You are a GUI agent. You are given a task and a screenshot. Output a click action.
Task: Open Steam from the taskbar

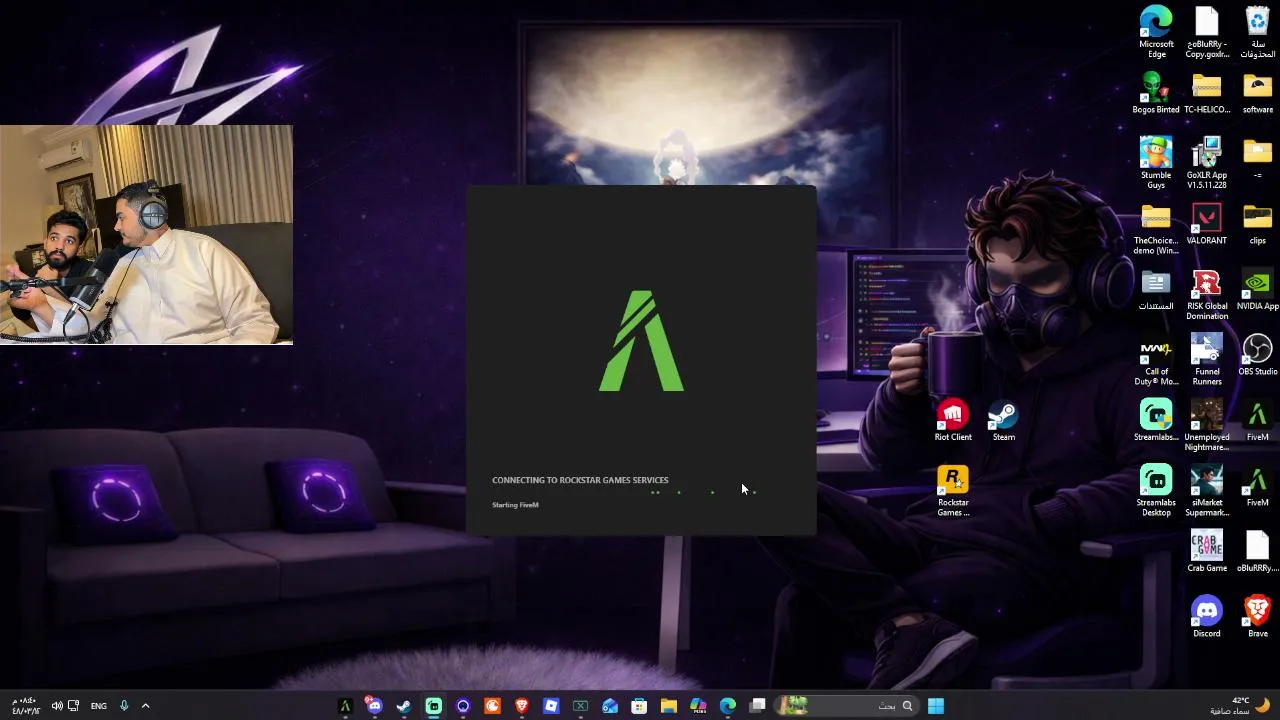tap(403, 706)
